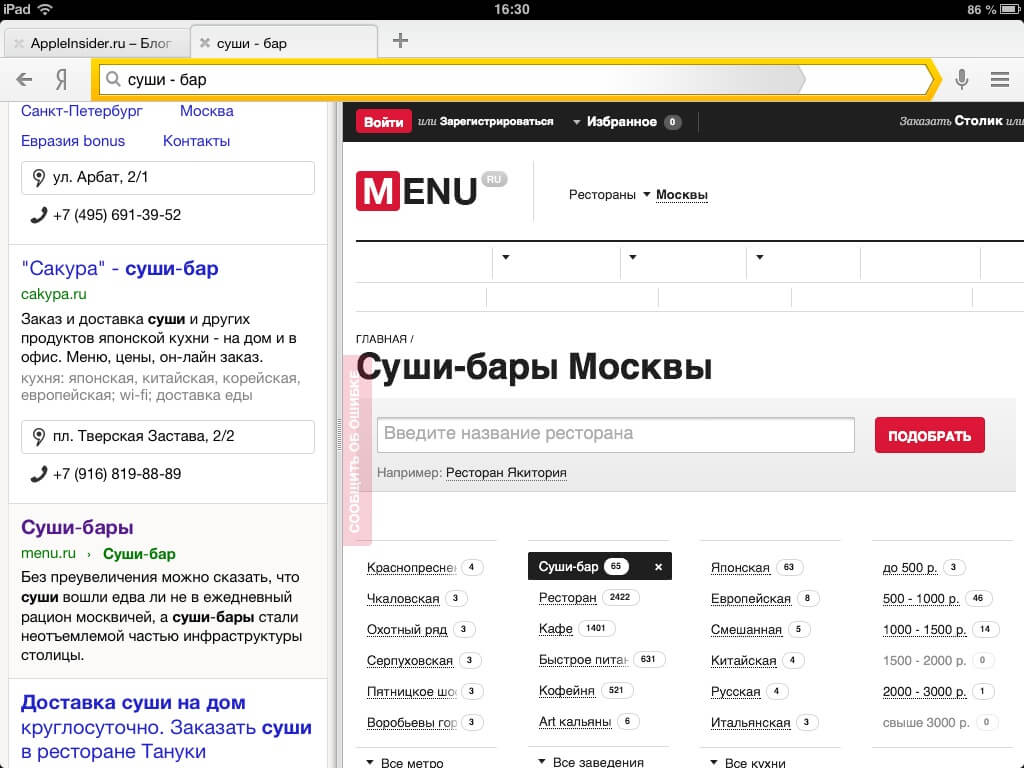
Task: Select price range 500 - 1000 р.
Action: 921,598
